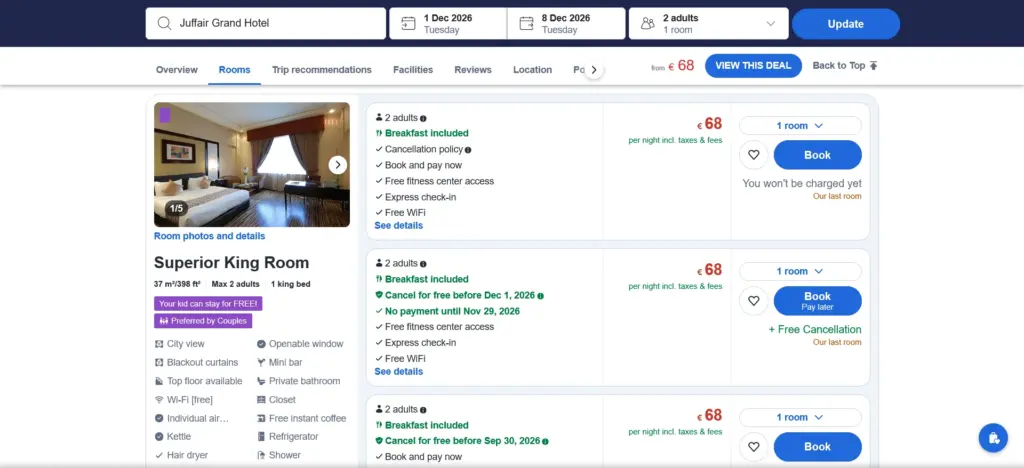Save the third offer with heart icon
Screen dimensions: 1024x468
click(754, 446)
